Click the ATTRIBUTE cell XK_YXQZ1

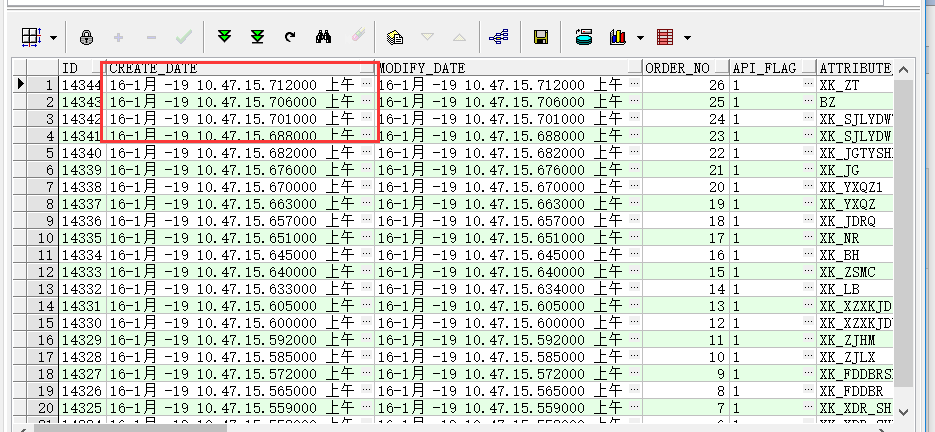[855, 187]
